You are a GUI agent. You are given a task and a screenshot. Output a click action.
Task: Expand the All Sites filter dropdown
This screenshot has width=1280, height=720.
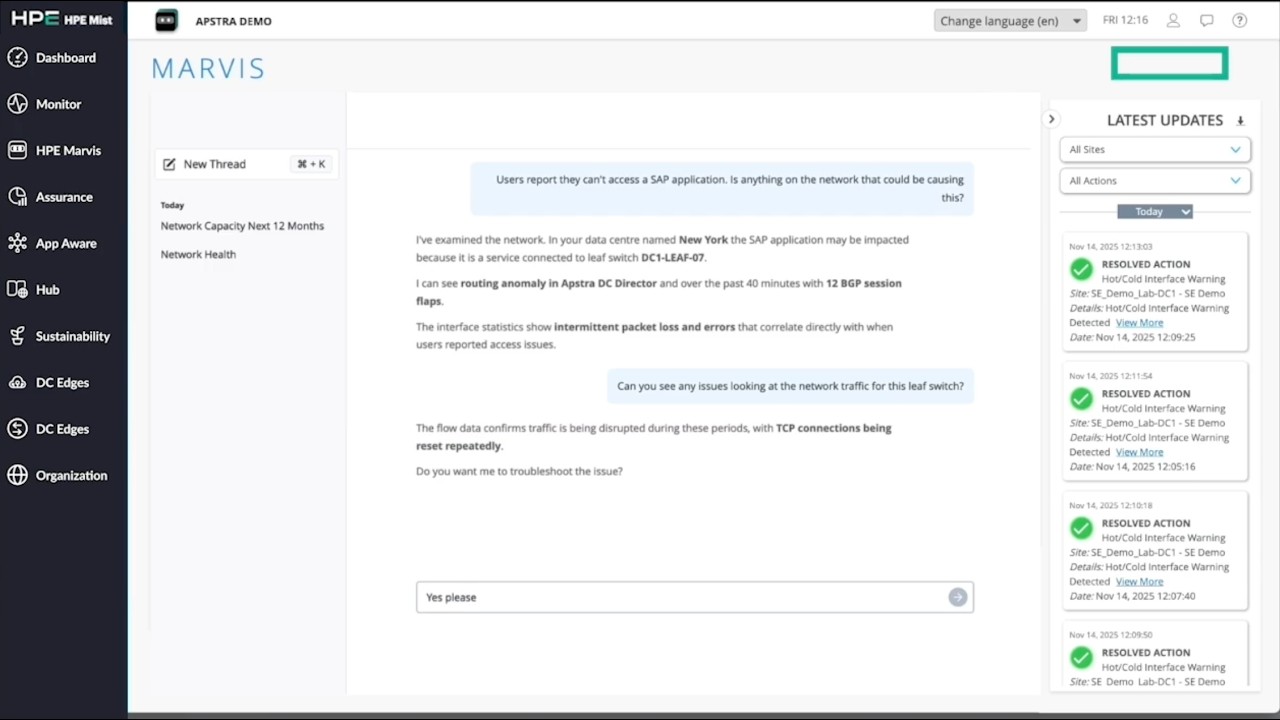pos(1155,149)
